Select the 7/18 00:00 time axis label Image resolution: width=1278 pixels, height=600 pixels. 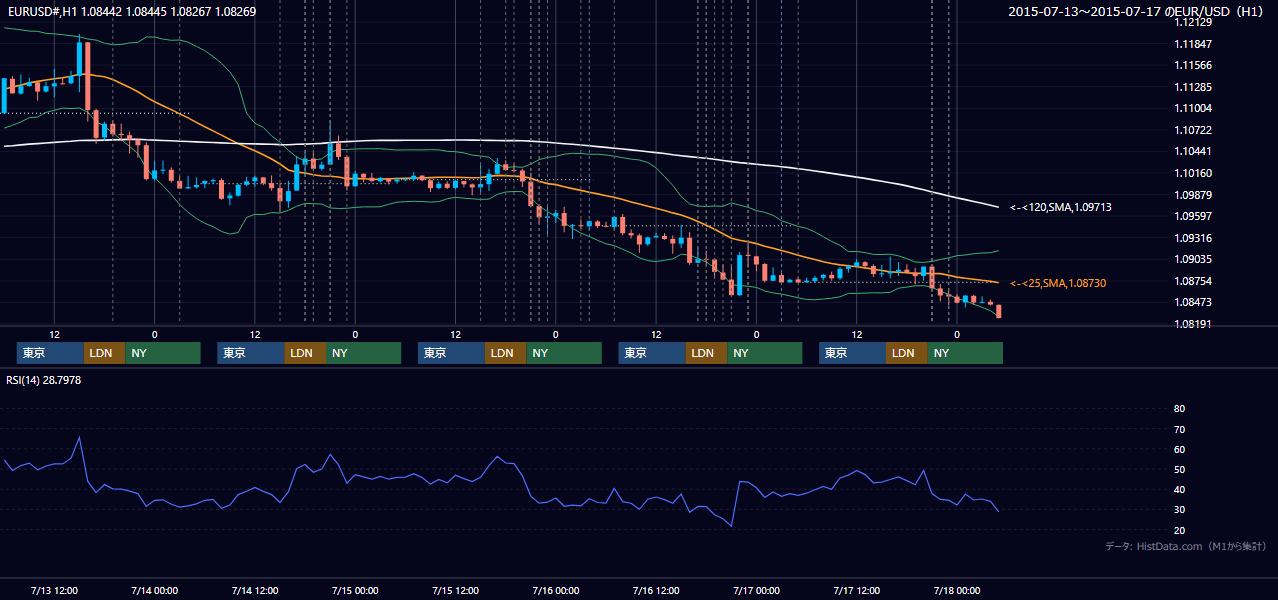[x=957, y=590]
